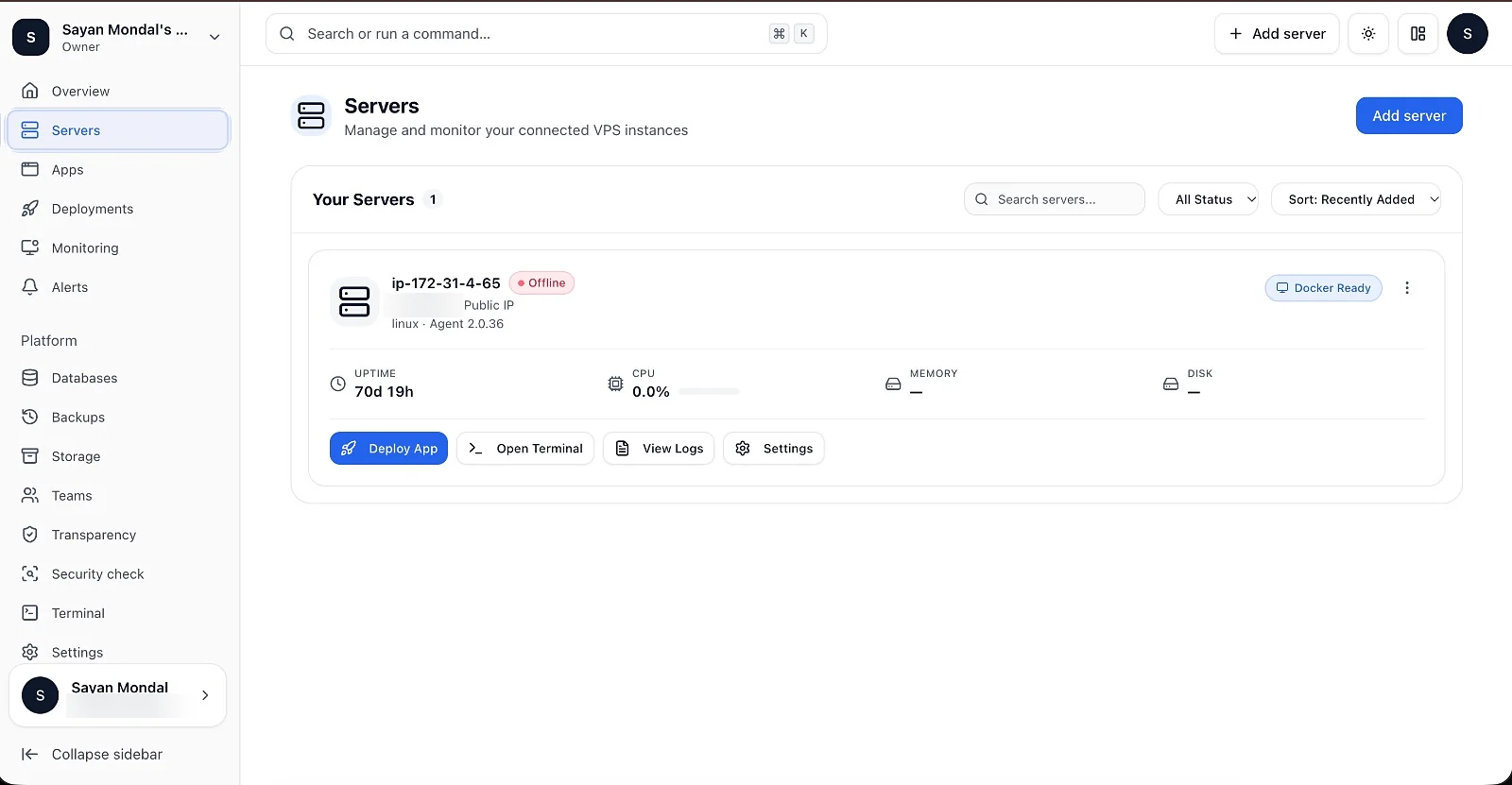Open Deployments in sidebar
The height and width of the screenshot is (785, 1512).
(x=118, y=209)
